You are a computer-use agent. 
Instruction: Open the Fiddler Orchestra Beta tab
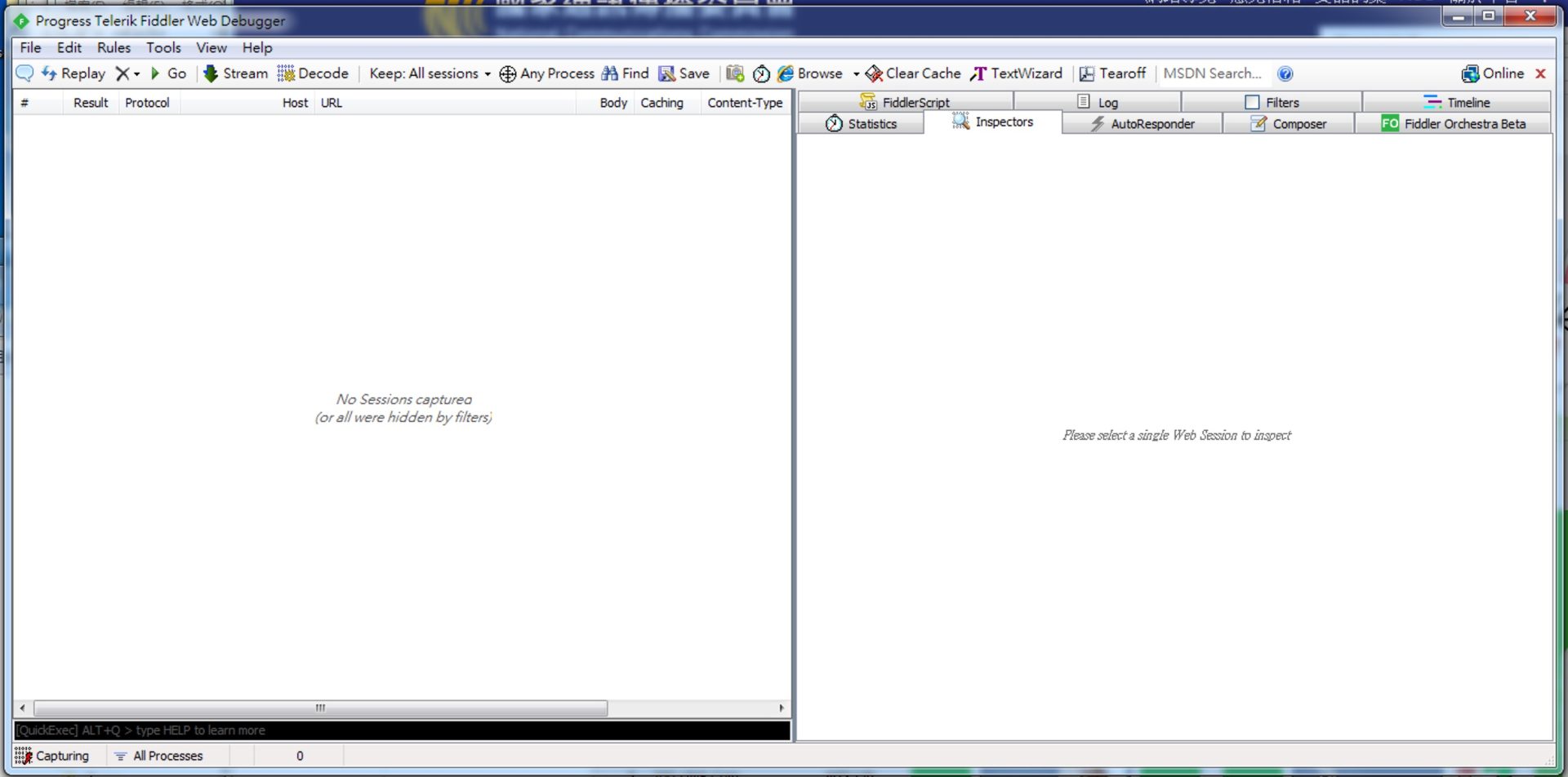1454,124
